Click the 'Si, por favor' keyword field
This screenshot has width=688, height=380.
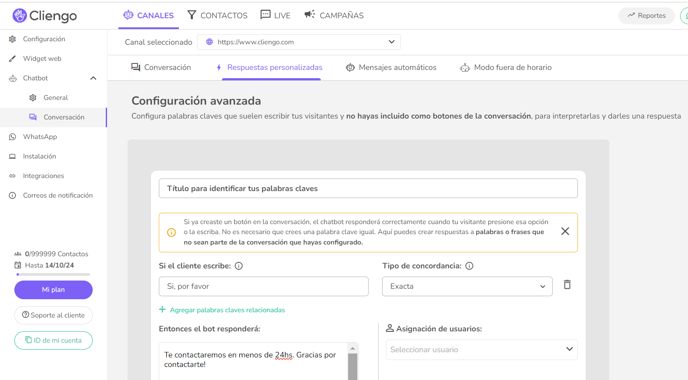(264, 286)
